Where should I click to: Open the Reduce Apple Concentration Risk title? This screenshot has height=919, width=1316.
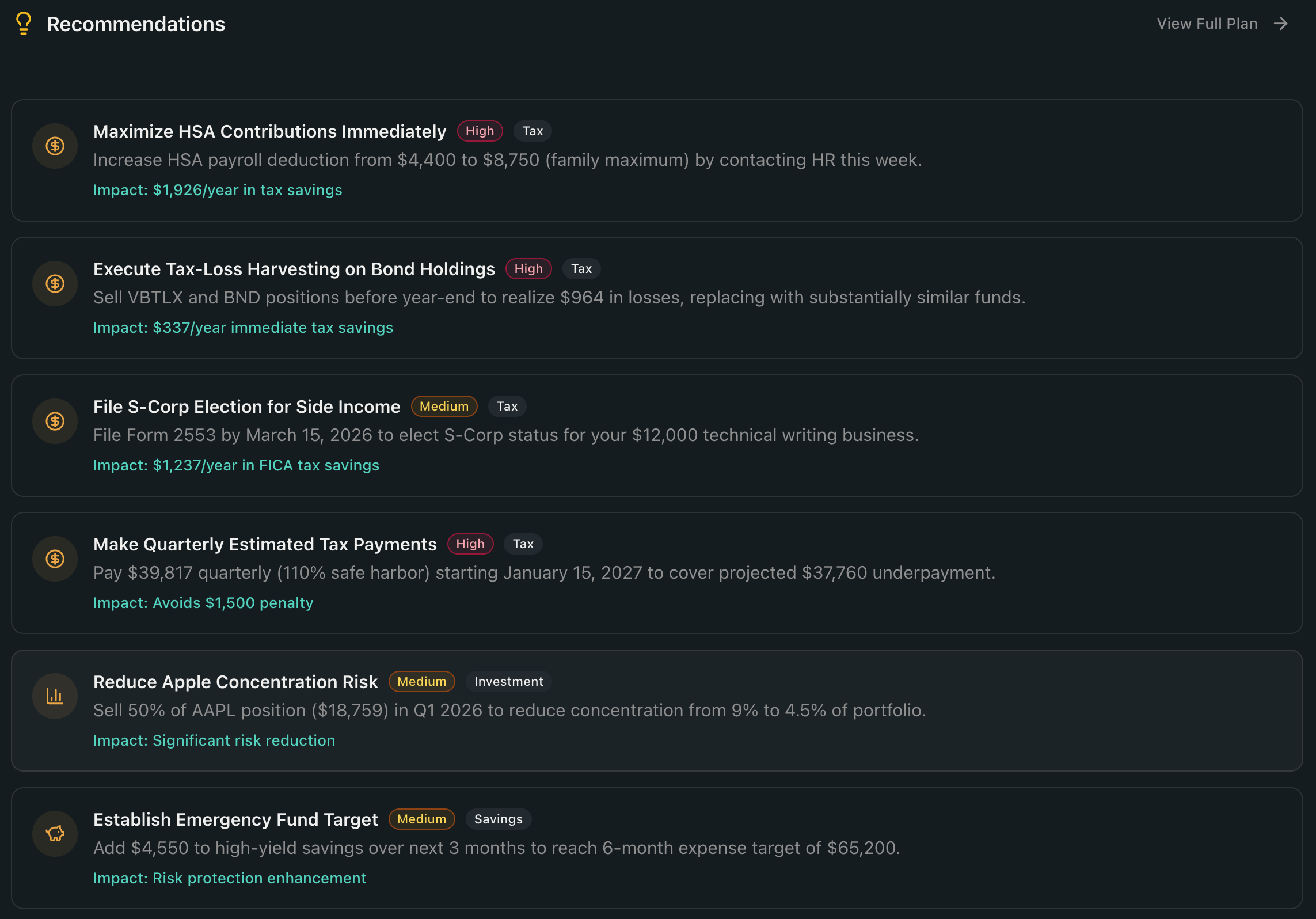[235, 682]
